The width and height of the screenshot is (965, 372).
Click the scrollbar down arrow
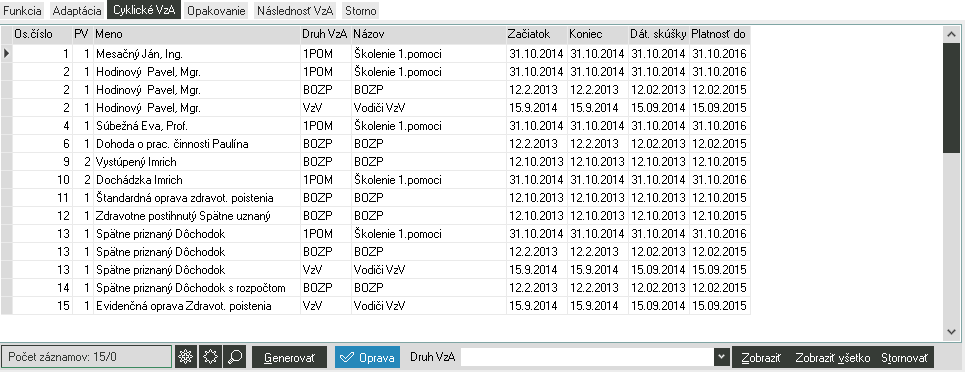951,331
